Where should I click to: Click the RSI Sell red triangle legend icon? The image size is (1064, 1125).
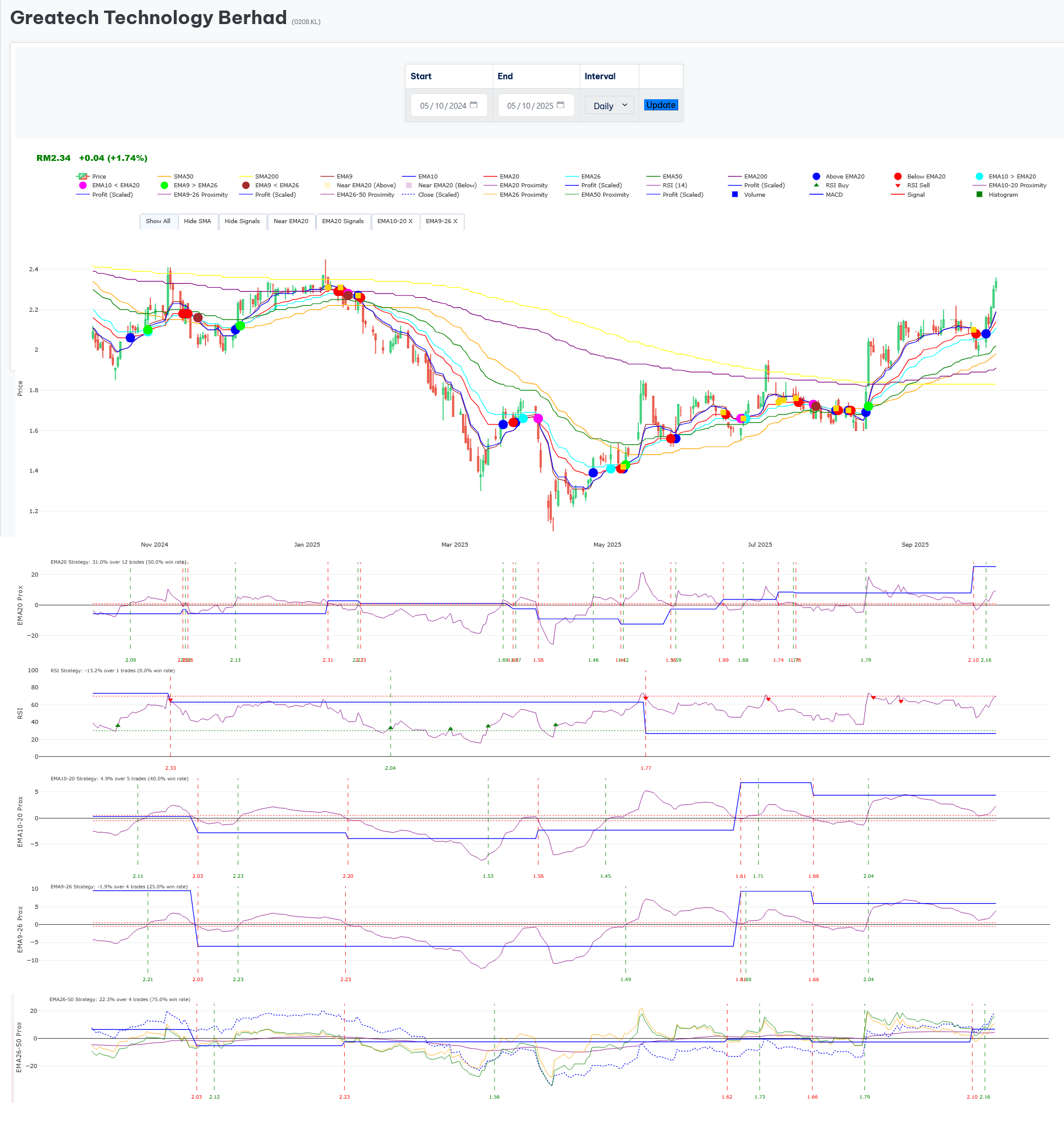tap(899, 185)
